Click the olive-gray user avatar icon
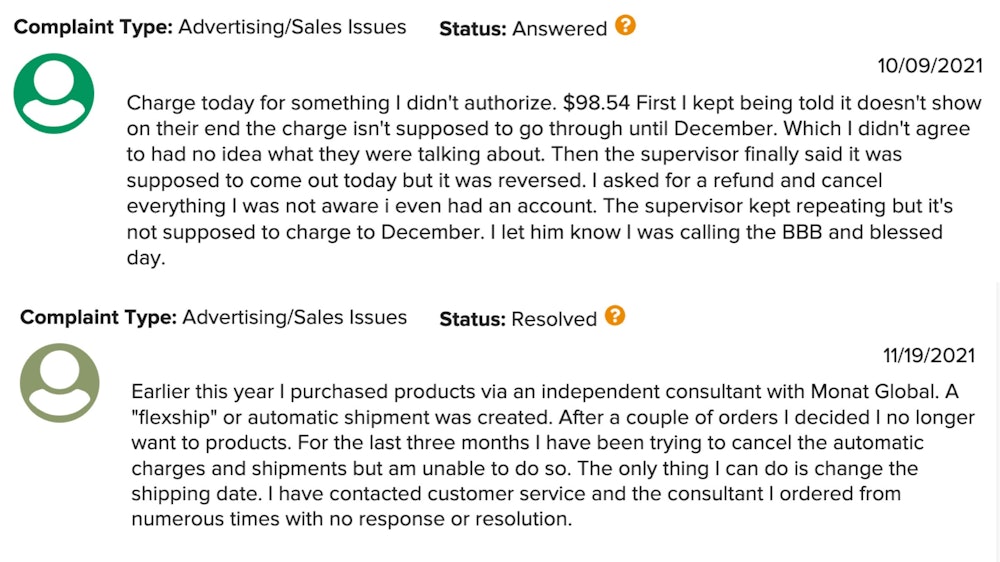 (x=60, y=383)
